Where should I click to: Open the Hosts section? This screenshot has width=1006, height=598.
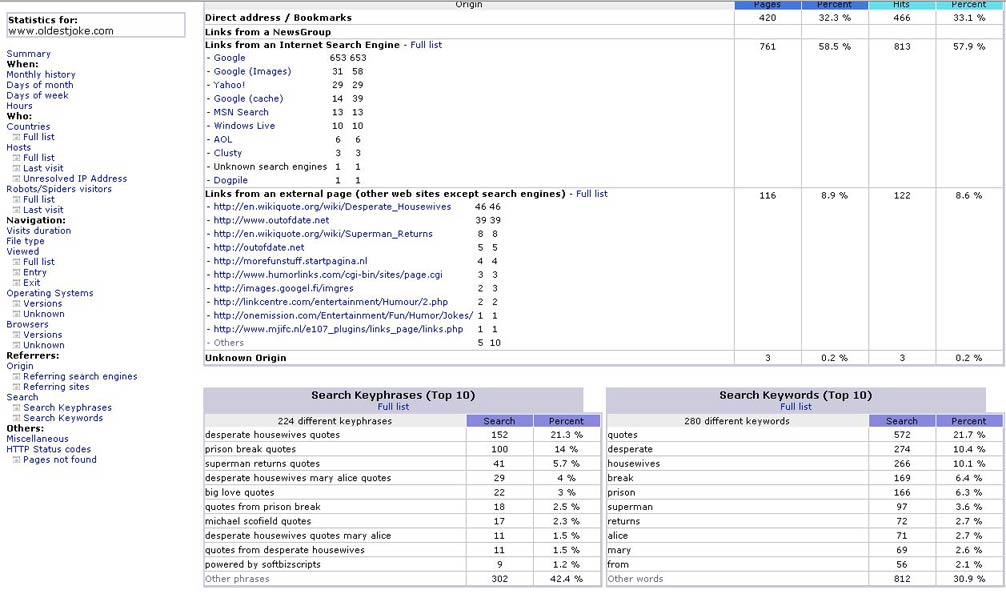[19, 147]
